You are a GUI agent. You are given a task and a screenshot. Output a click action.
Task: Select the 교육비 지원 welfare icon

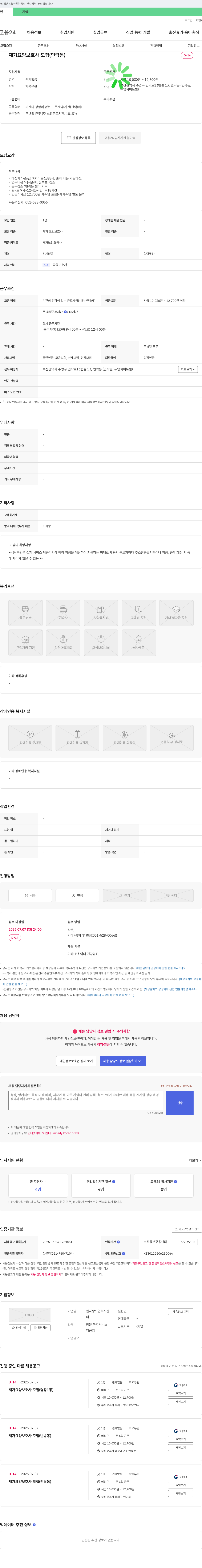(x=139, y=613)
